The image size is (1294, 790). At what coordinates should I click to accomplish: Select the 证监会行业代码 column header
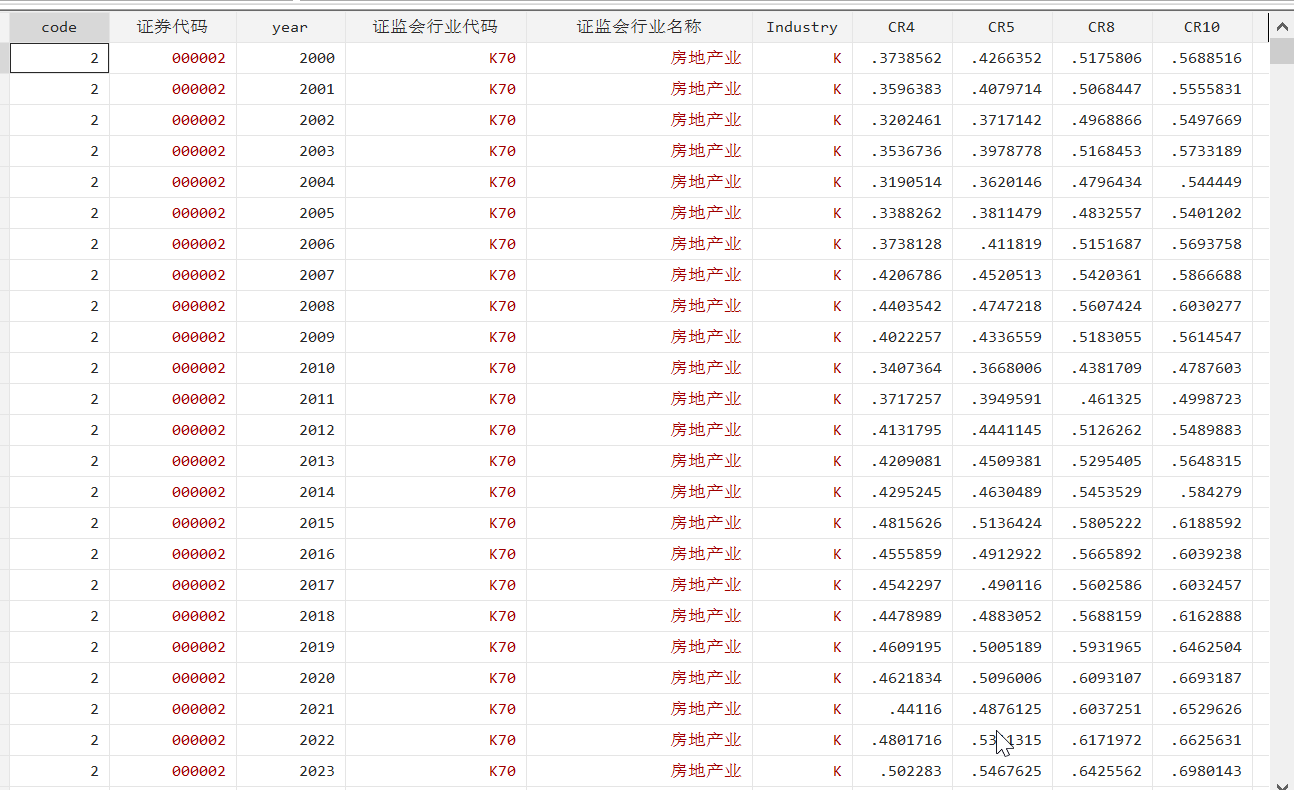435,27
